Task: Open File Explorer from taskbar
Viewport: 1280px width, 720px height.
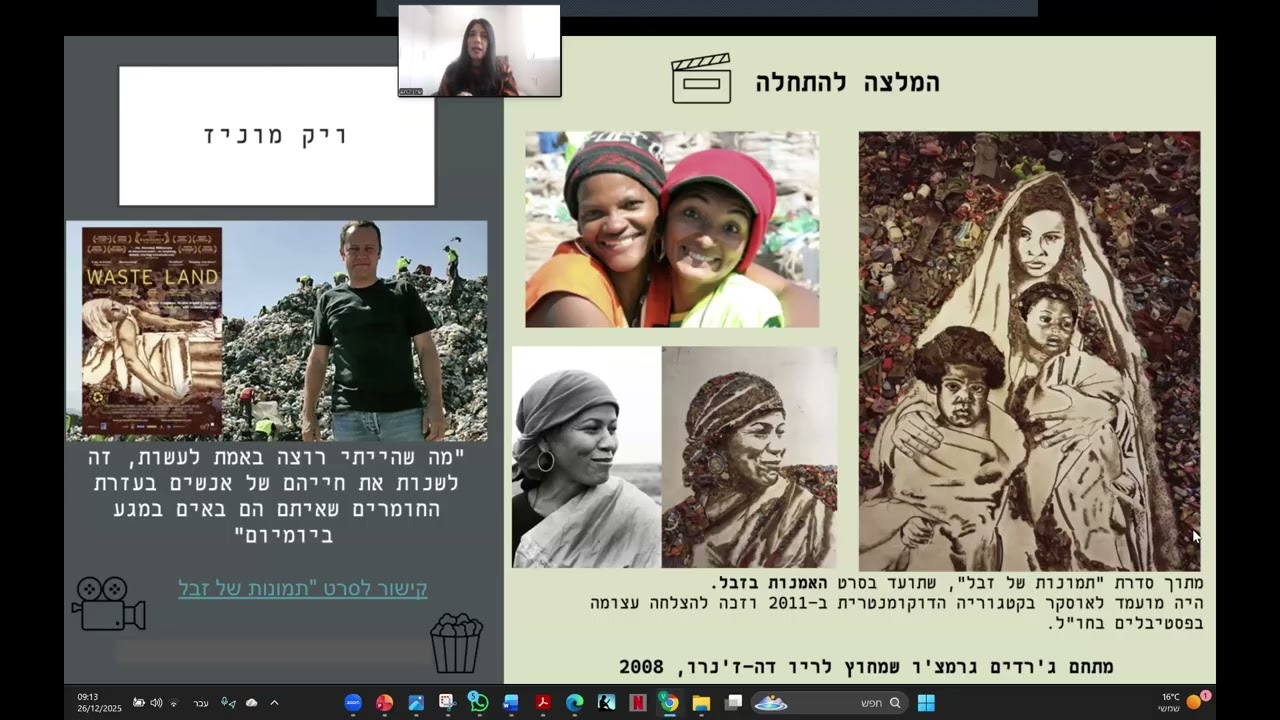Action: click(701, 703)
